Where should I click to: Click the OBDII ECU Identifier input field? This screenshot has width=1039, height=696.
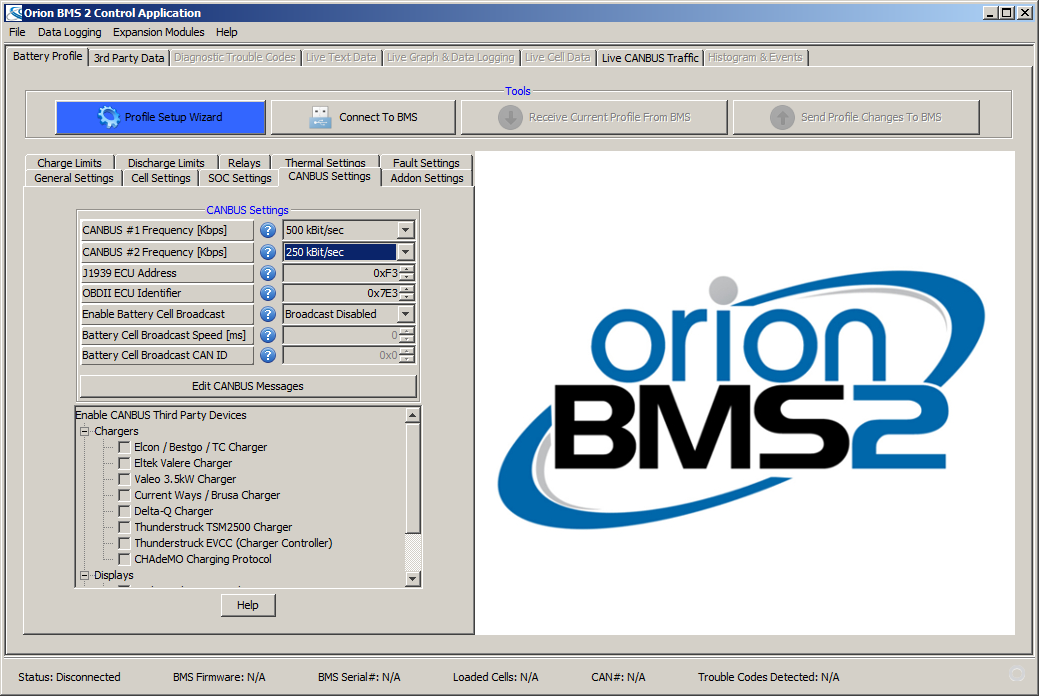[341, 293]
